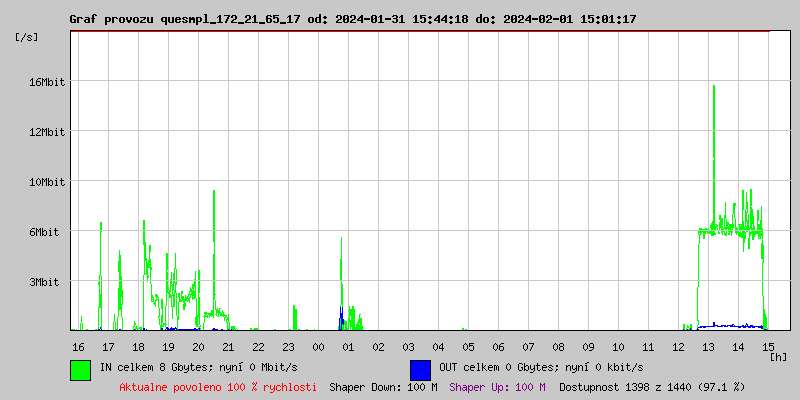Click the '[/s]' unit label
The image size is (800, 400).
click(28, 37)
